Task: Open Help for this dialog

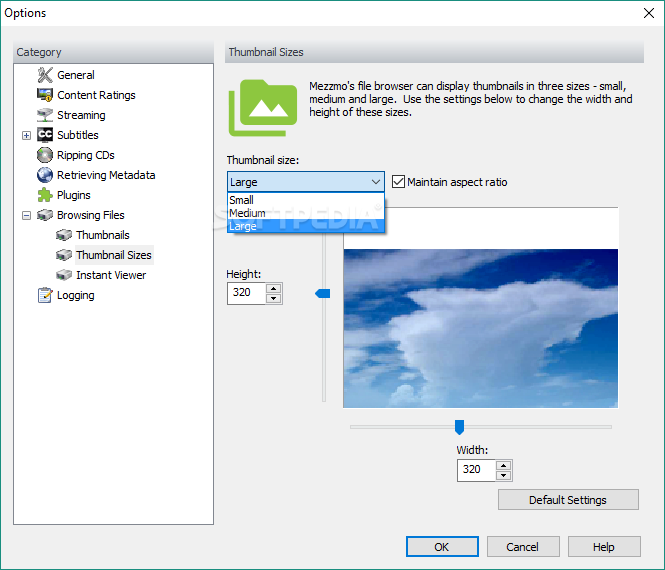Action: pos(604,547)
